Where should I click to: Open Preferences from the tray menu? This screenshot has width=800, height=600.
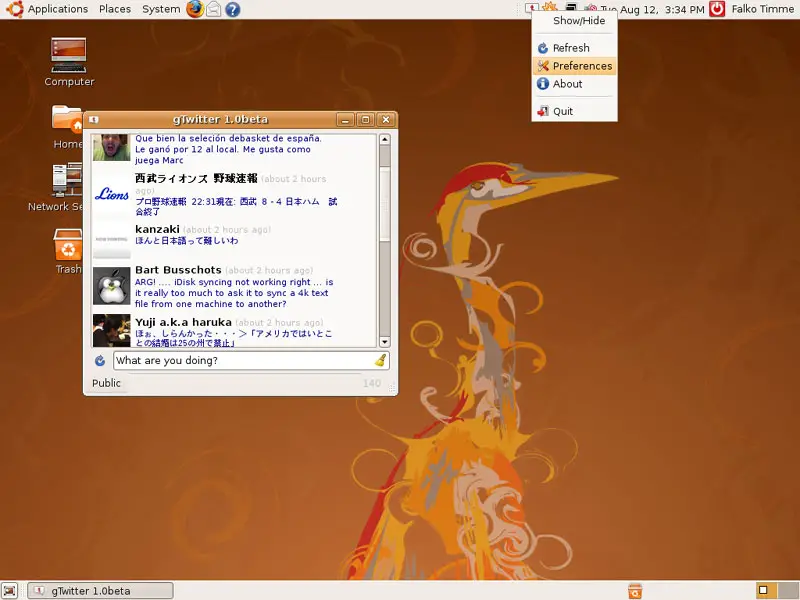(574, 66)
